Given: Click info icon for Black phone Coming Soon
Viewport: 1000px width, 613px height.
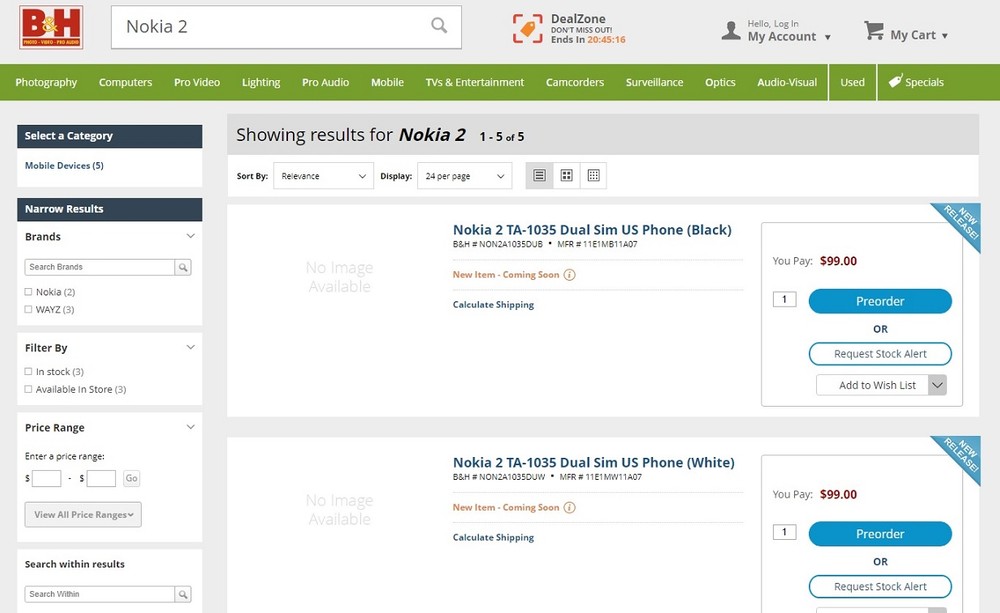Looking at the screenshot, I should [570, 275].
